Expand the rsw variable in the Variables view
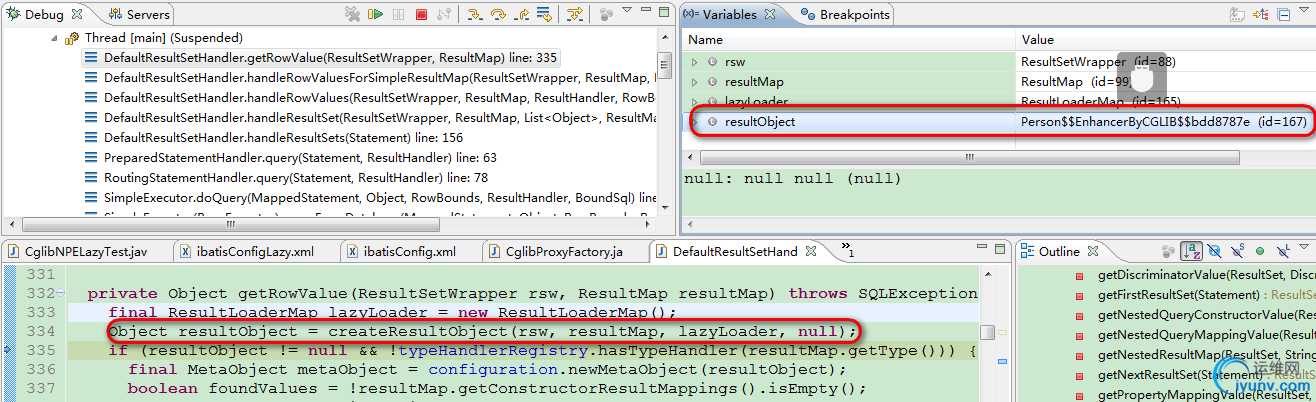Viewport: 1316px width, 402px height. pos(695,61)
